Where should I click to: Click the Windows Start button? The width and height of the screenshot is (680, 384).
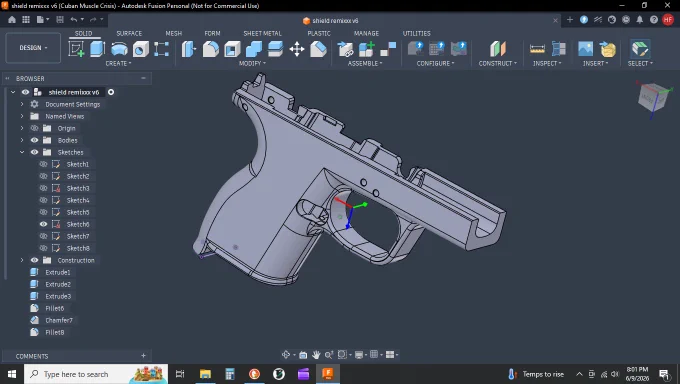point(12,374)
